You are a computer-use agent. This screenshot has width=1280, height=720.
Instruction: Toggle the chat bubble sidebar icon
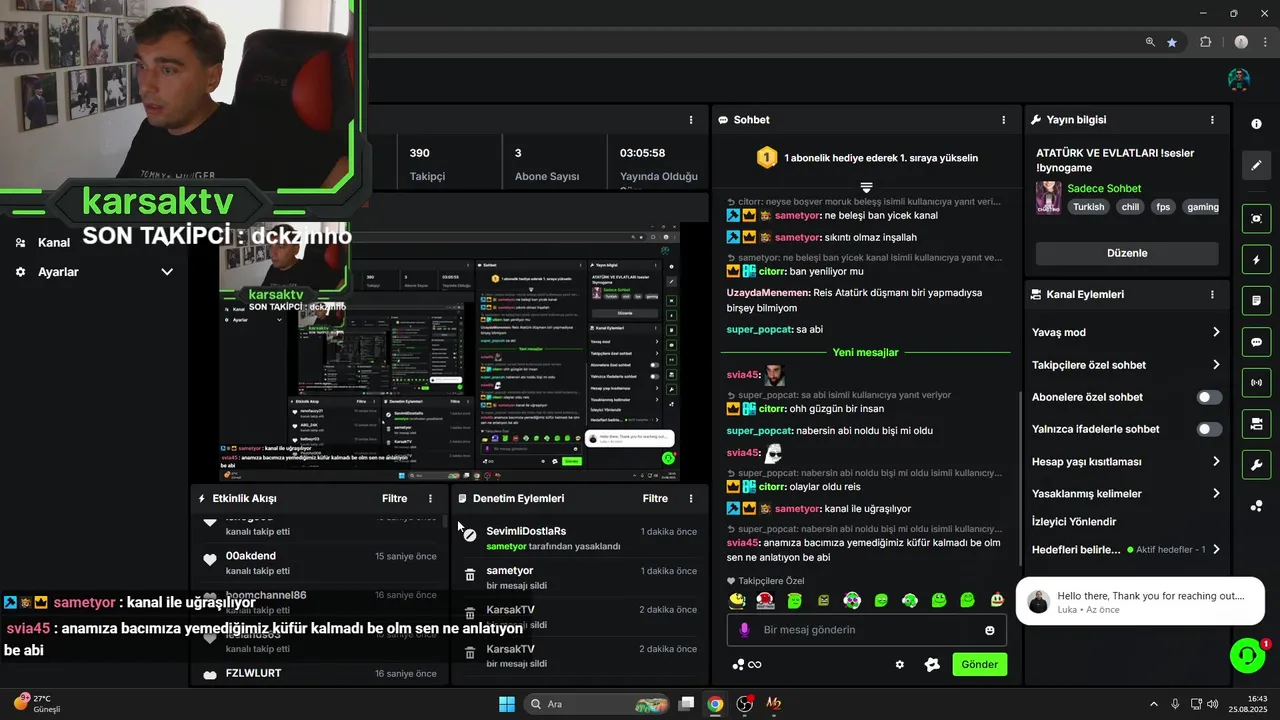1257,342
